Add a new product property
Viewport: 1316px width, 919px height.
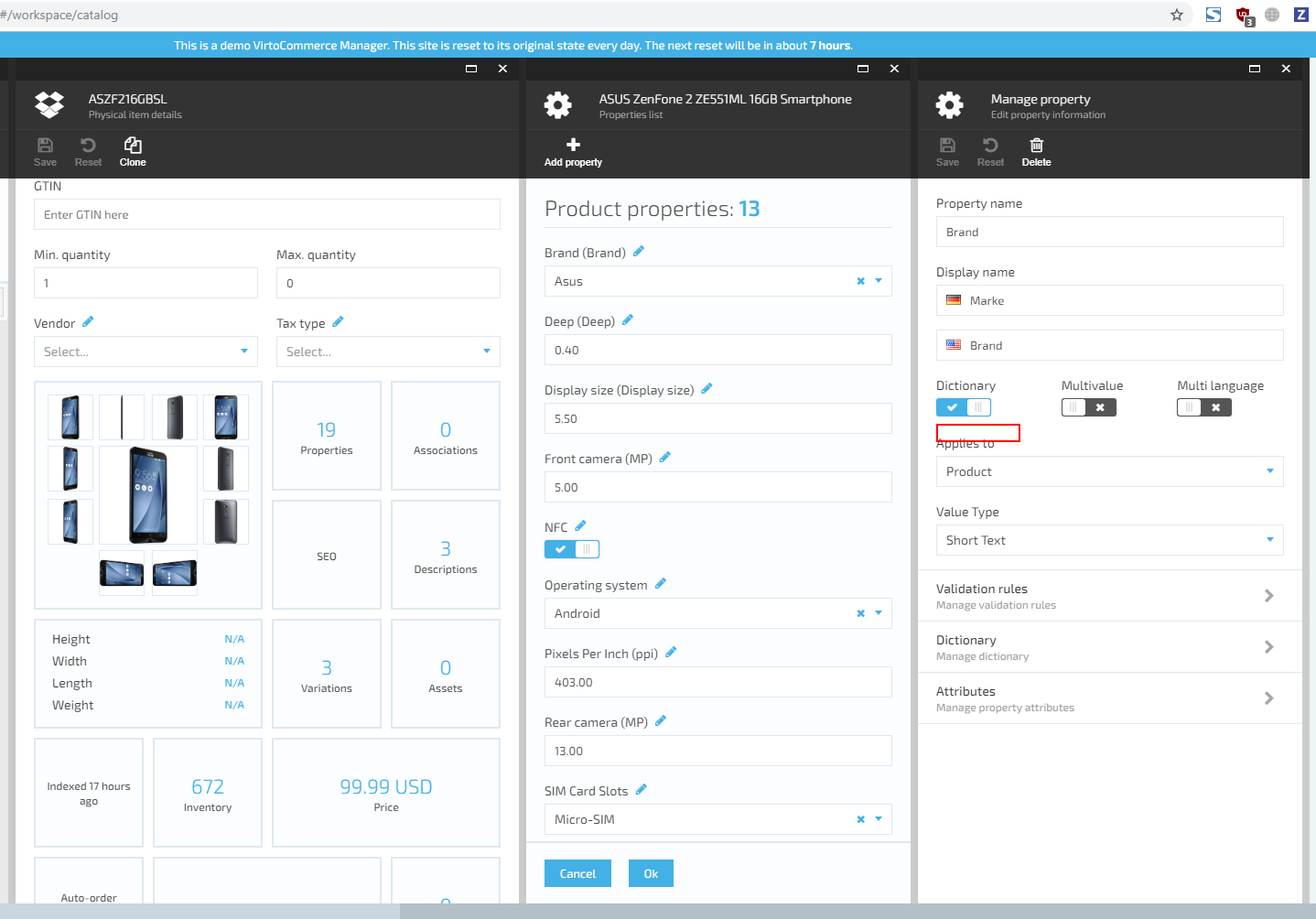[x=572, y=151]
